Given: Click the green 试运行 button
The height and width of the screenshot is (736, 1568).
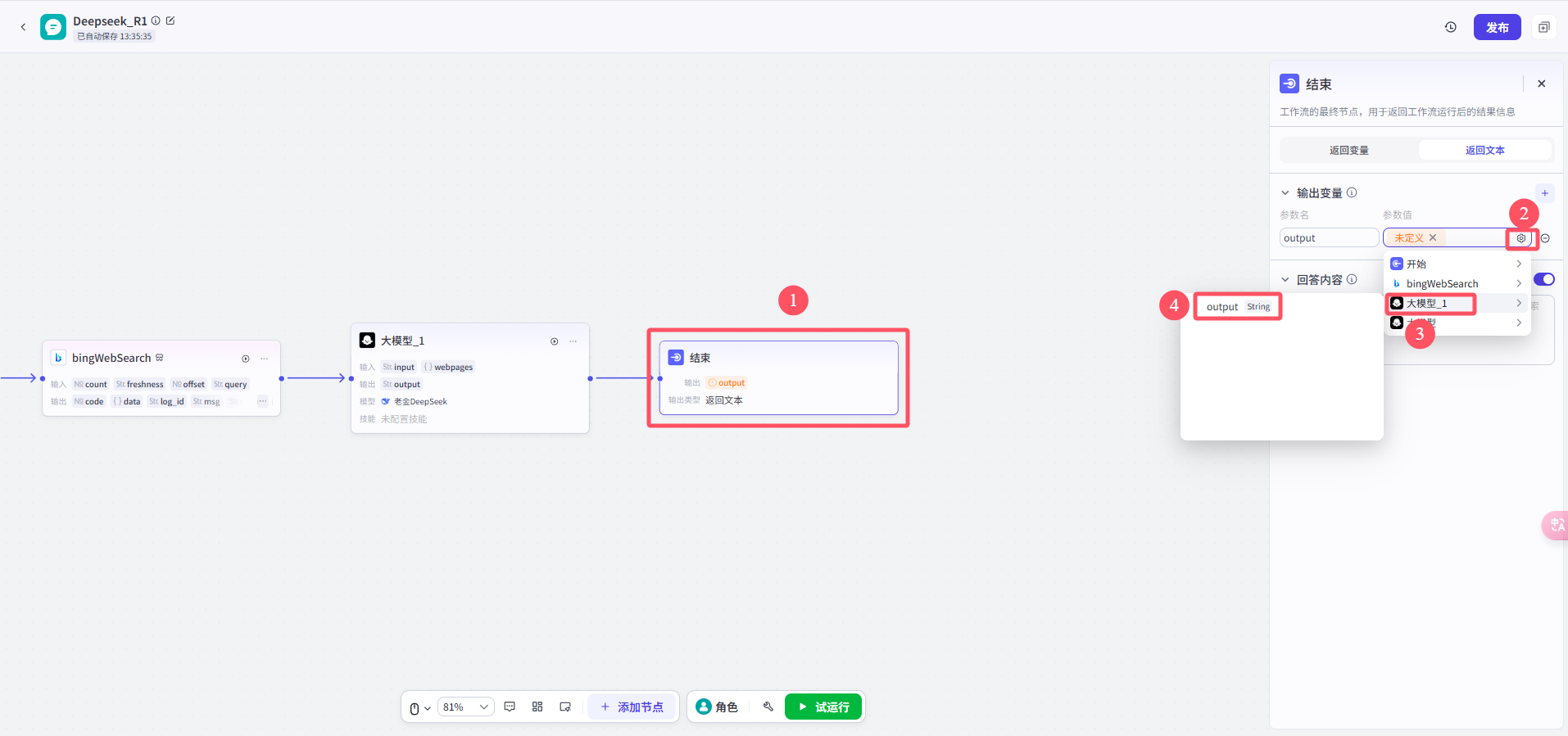Looking at the screenshot, I should coord(823,707).
